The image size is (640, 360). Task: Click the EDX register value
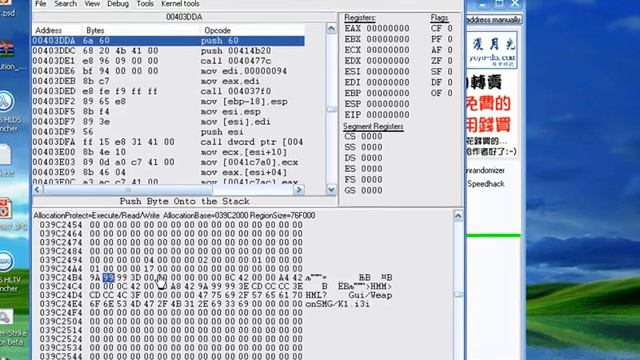coord(388,61)
